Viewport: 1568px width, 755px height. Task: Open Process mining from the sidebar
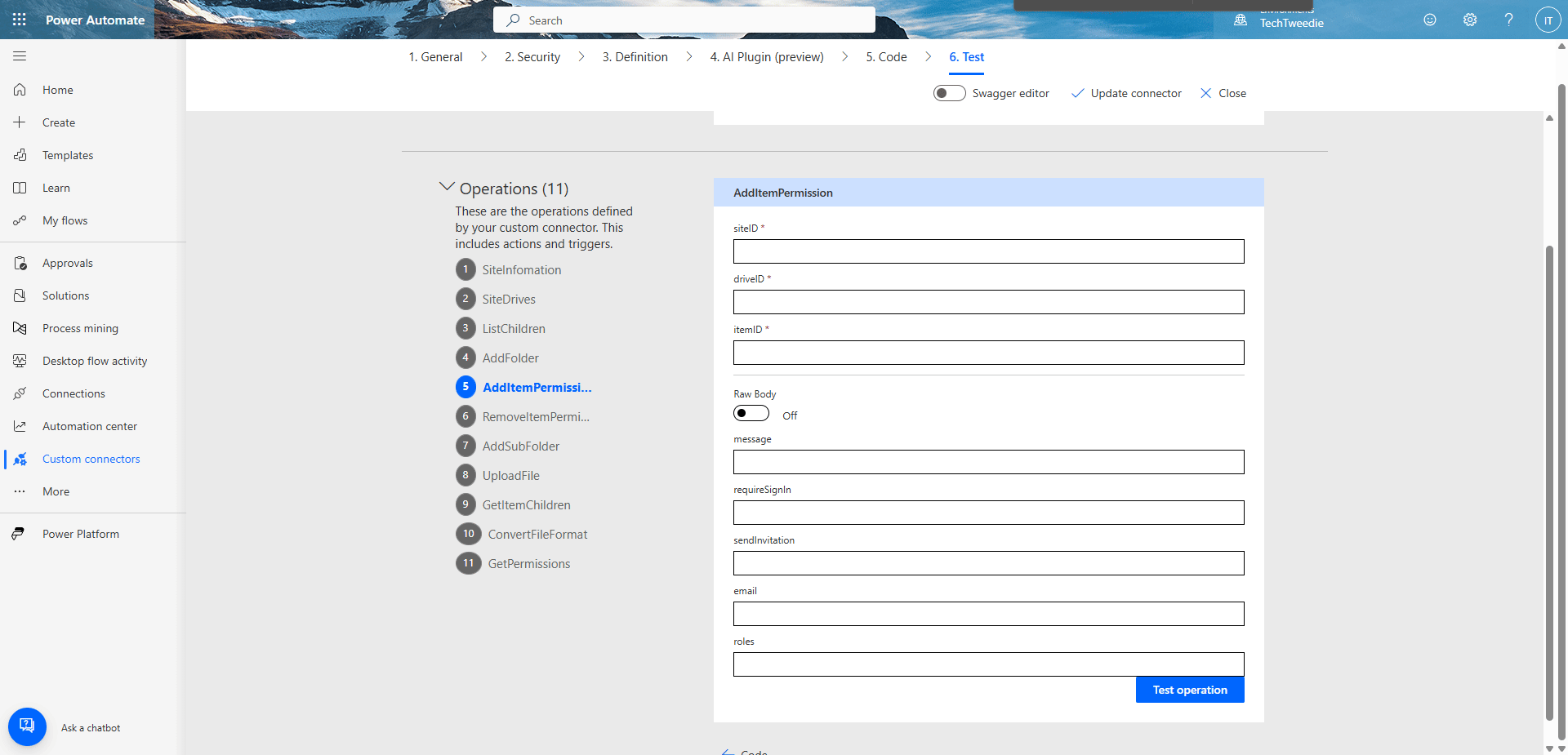click(x=78, y=327)
